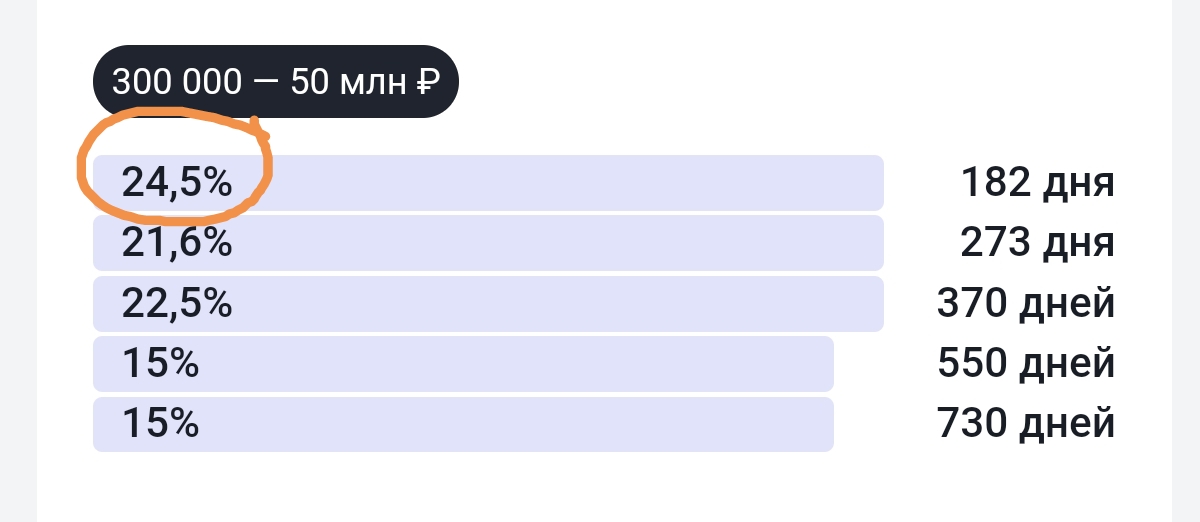Click the "300 000" minimum amount text
The image size is (1200, 522).
pyautogui.click(x=177, y=82)
